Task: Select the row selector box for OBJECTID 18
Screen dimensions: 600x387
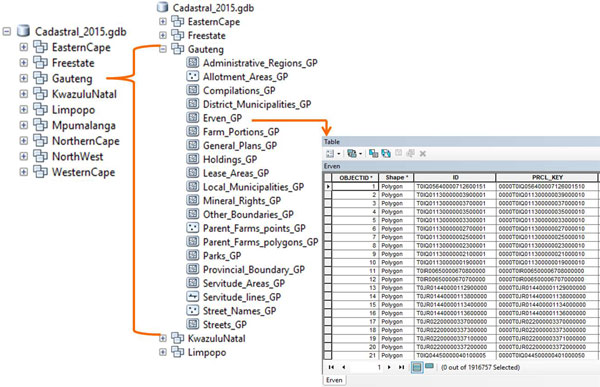Action: [x=328, y=330]
